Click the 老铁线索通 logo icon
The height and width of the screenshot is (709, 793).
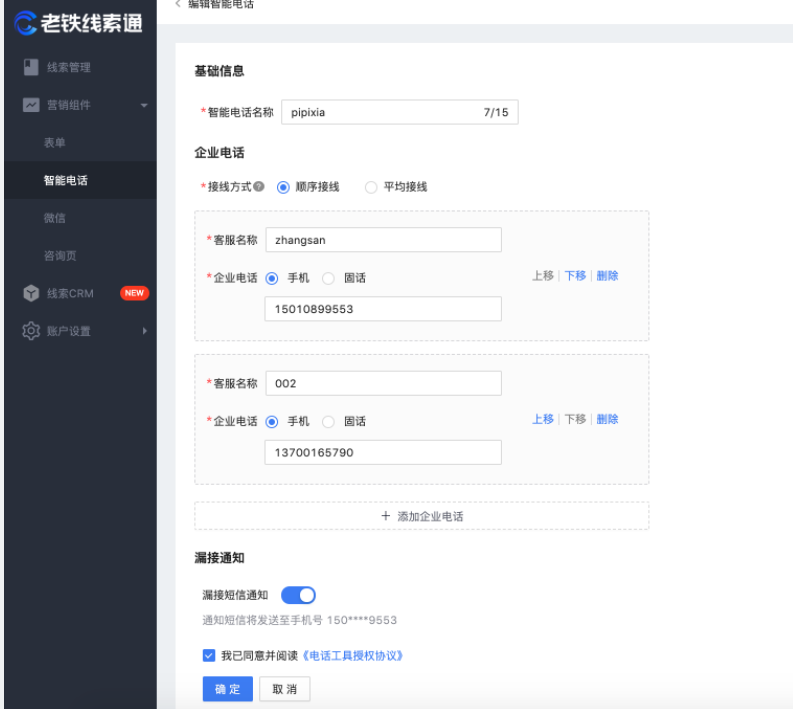(x=25, y=23)
